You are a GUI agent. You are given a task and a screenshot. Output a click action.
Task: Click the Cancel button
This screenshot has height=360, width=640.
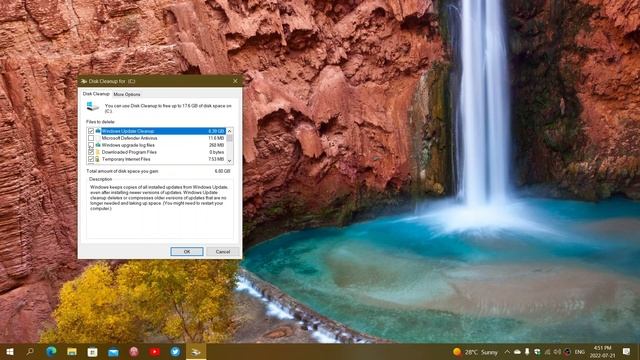(x=222, y=251)
